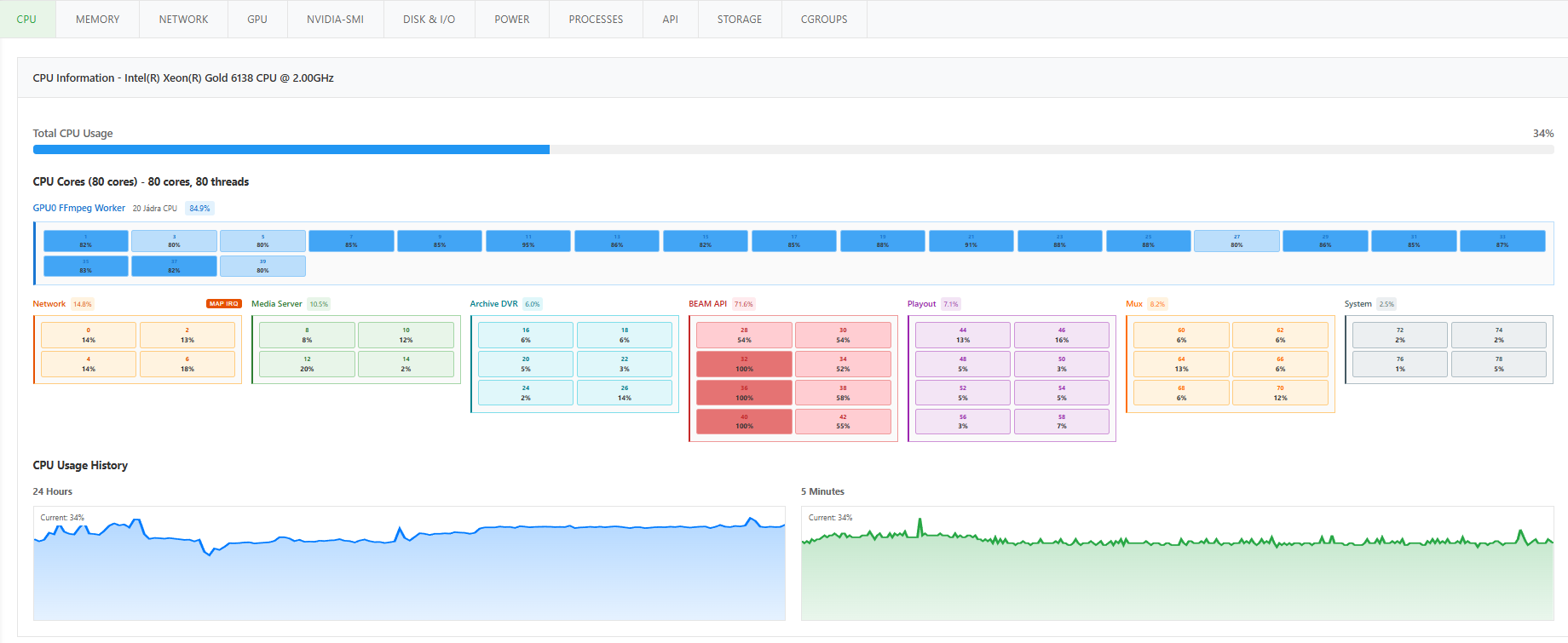Click Archive DVR core 16 tile
Screen dimensions: 1568x643
(x=526, y=335)
